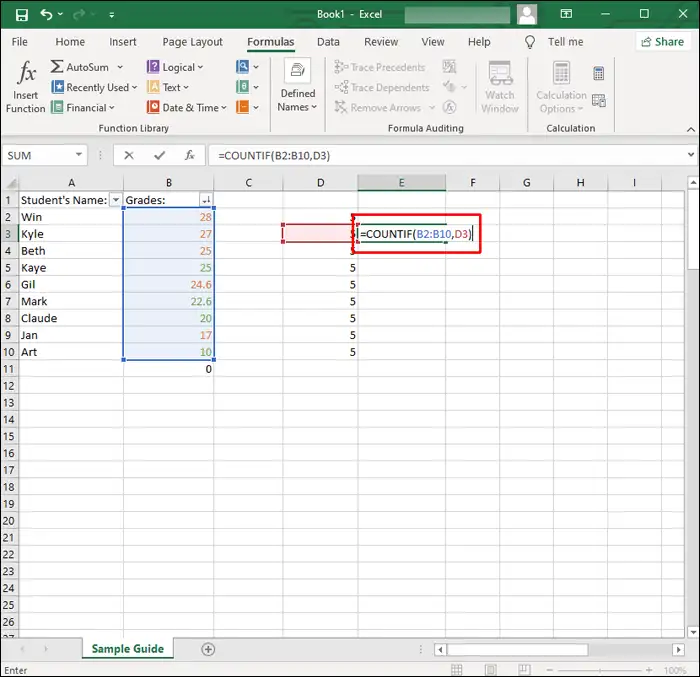Click the Show Formulas icon
Image resolution: width=700 pixels, height=677 pixels.
(x=450, y=67)
